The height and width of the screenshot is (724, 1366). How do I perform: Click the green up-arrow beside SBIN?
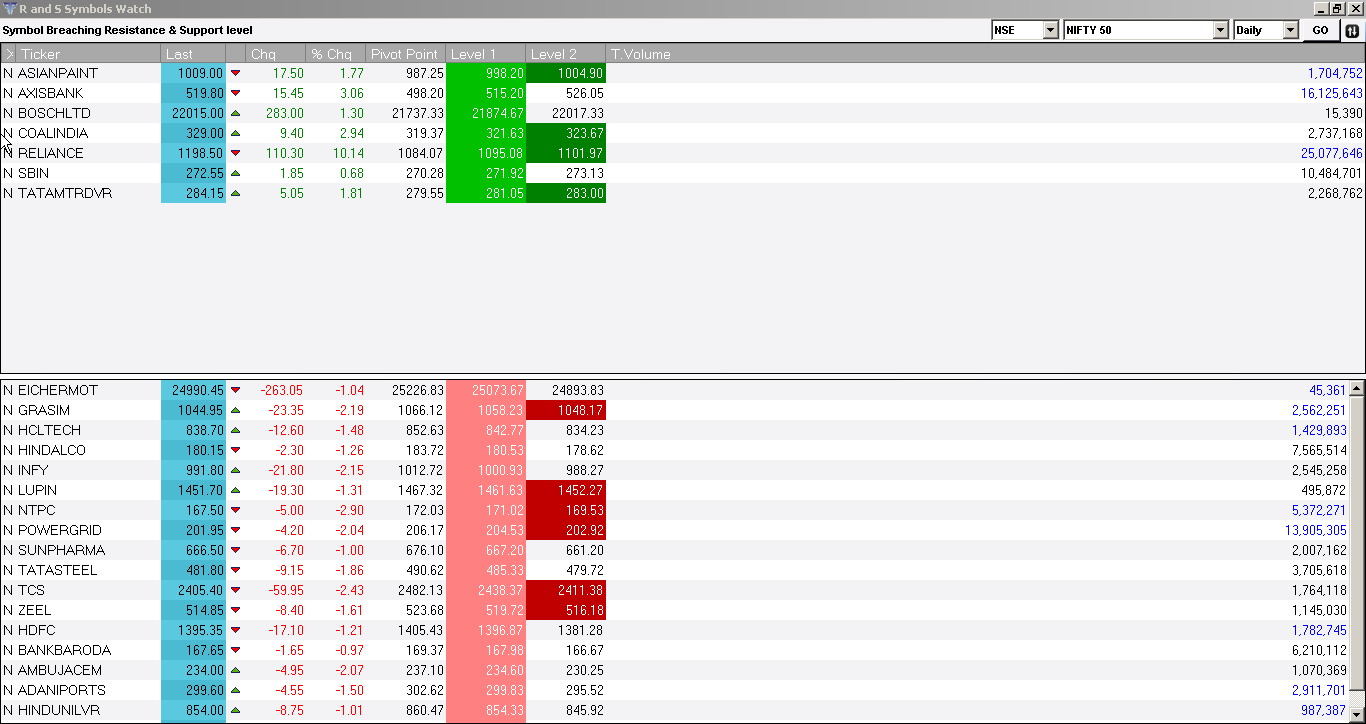coord(235,173)
